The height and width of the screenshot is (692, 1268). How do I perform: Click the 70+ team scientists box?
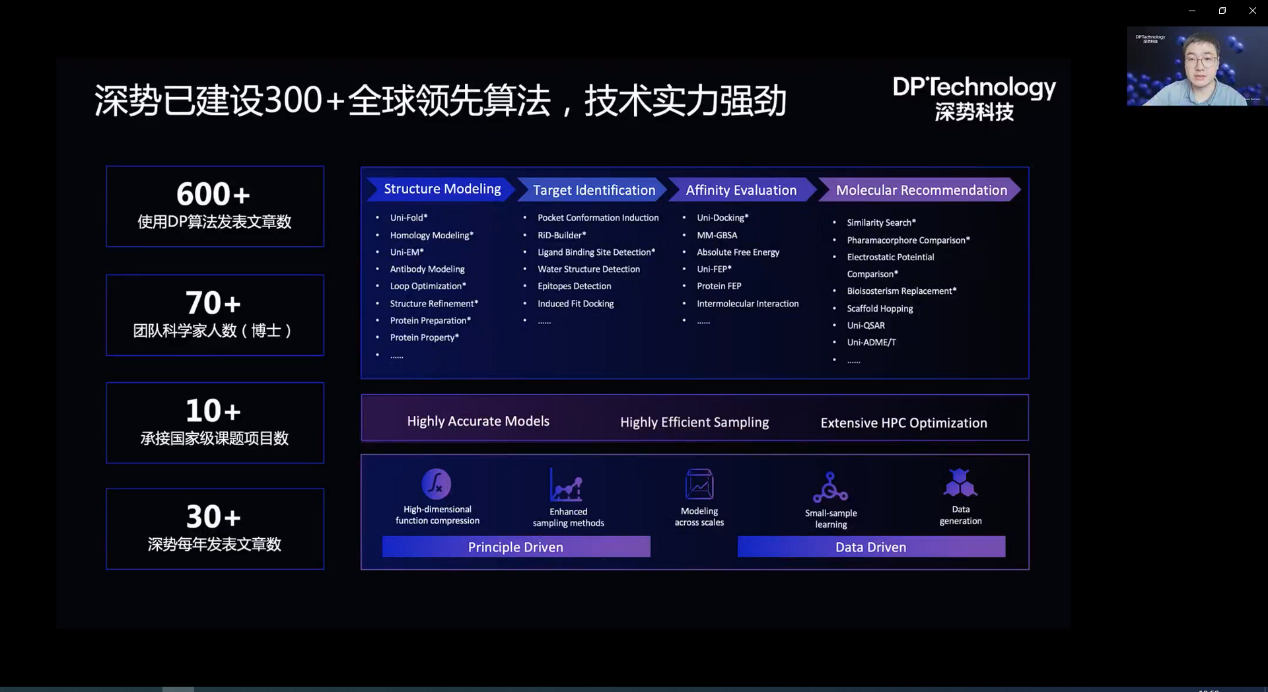[x=215, y=315]
